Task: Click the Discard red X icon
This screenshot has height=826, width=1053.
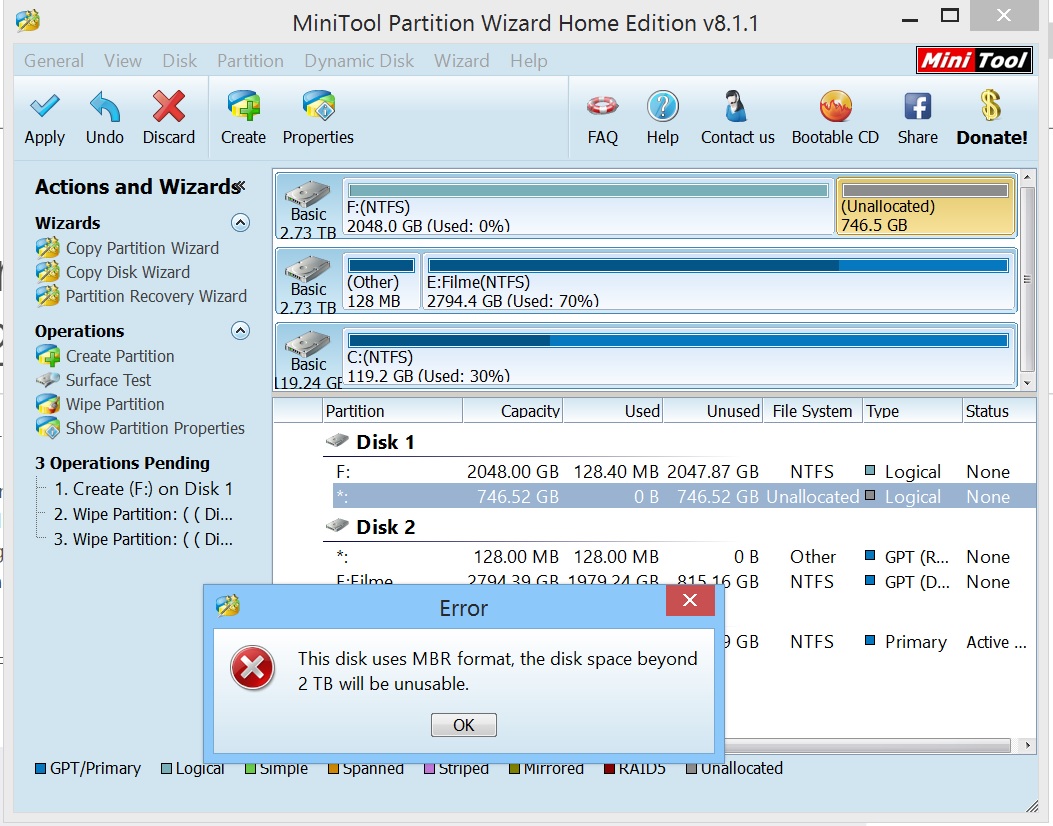Action: click(x=169, y=105)
